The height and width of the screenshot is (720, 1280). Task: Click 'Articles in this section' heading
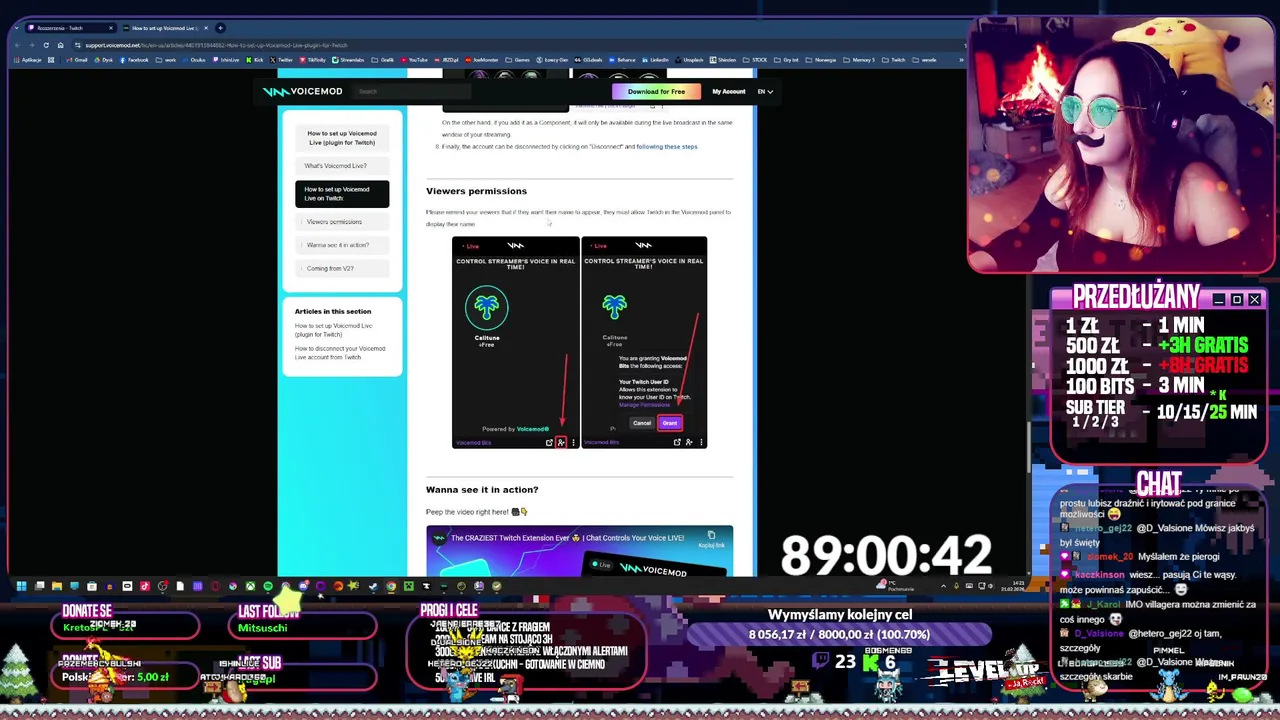tap(333, 311)
